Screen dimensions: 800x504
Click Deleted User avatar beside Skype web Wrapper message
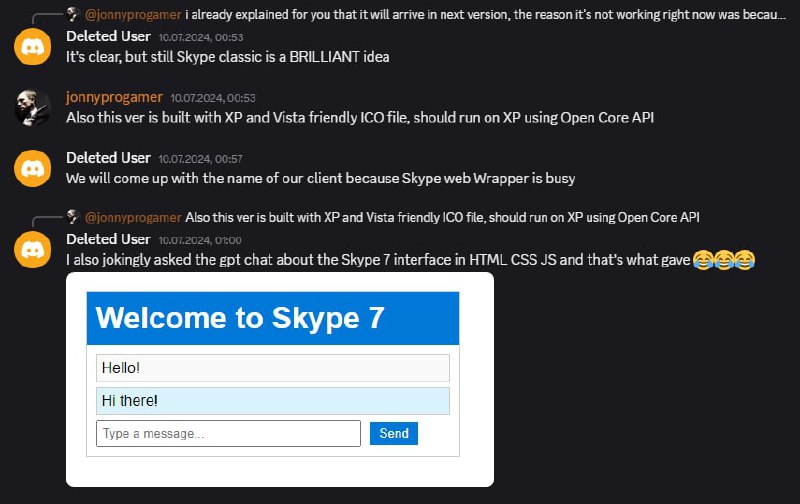point(32,168)
